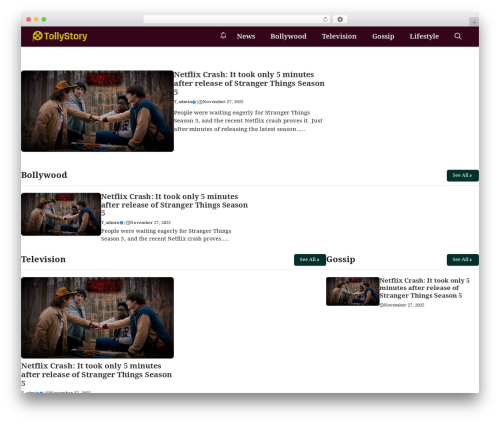Click the Television section heading
500x423 pixels.
43,259
